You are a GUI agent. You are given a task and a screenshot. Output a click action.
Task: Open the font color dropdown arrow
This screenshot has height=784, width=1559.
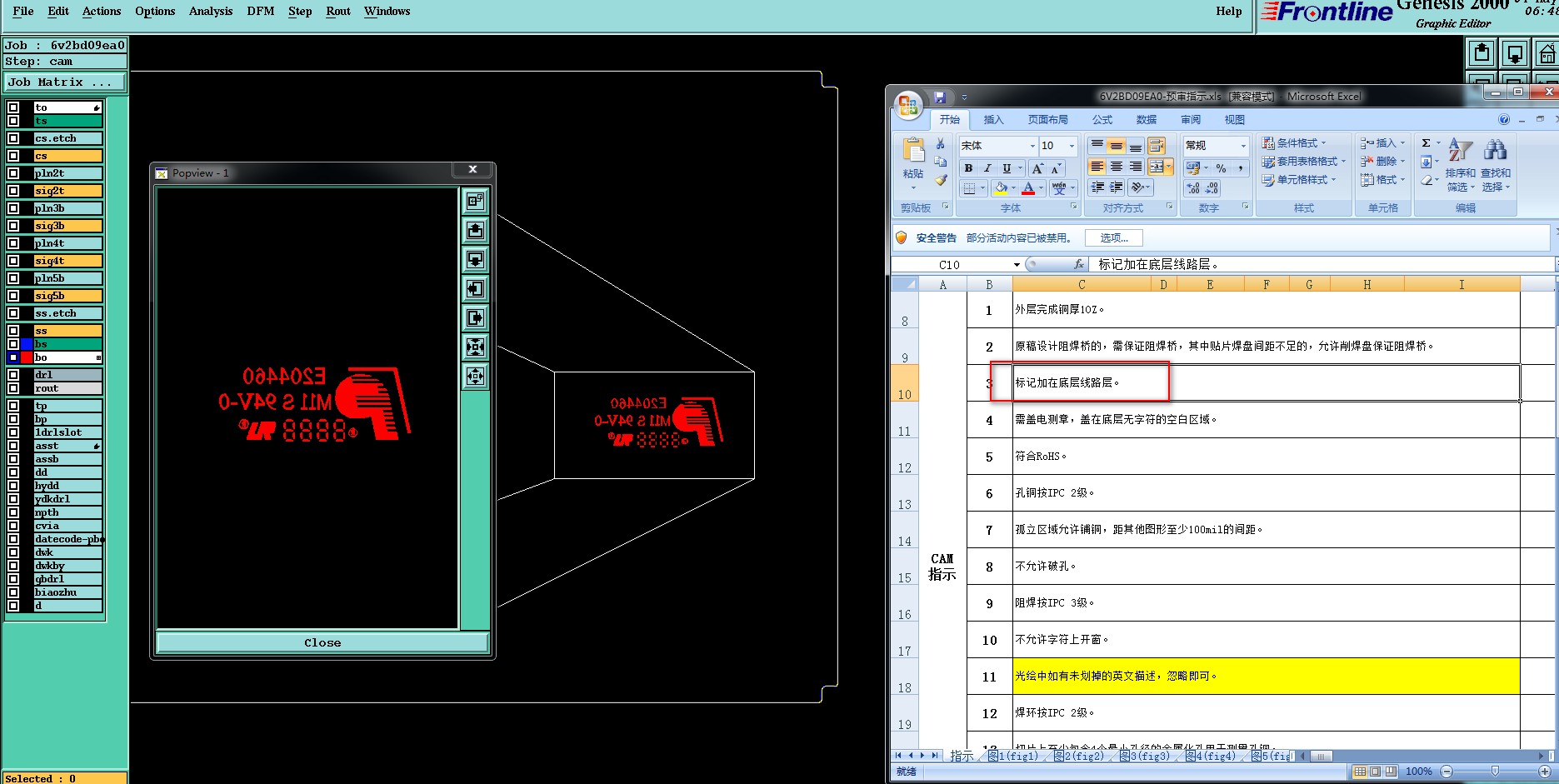click(1042, 188)
